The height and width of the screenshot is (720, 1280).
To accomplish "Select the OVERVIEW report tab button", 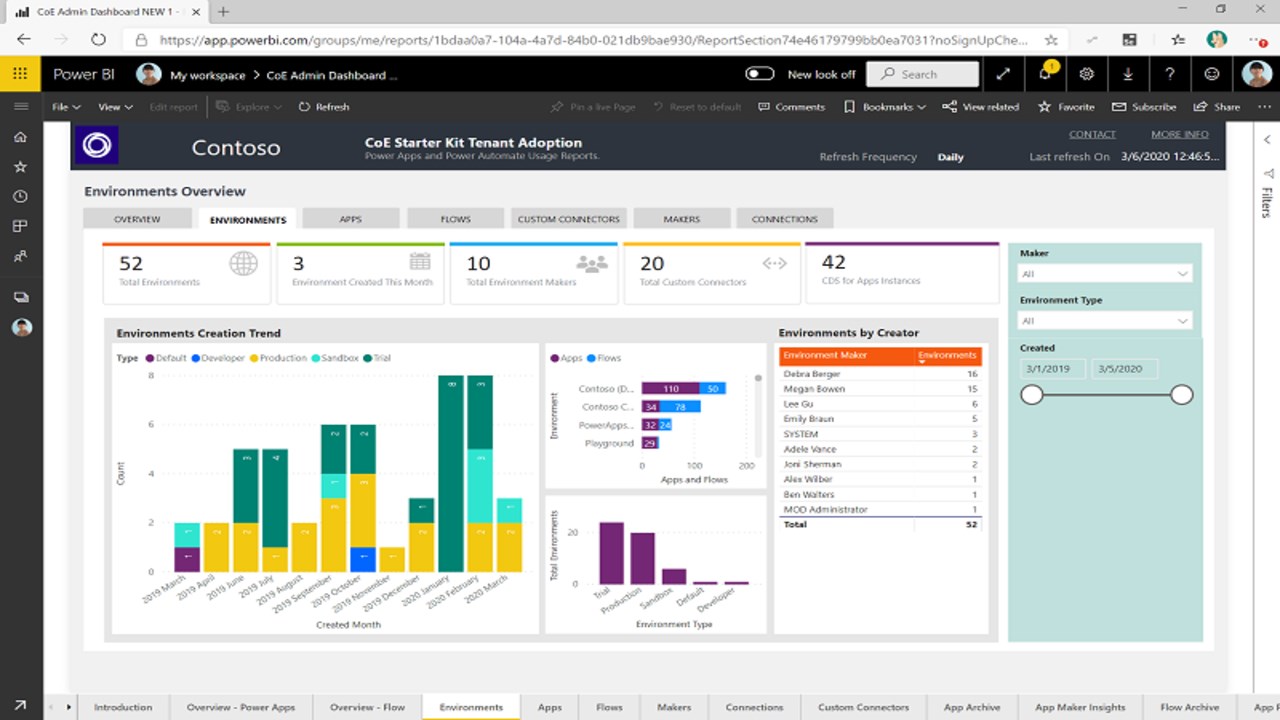I will tap(137, 219).
